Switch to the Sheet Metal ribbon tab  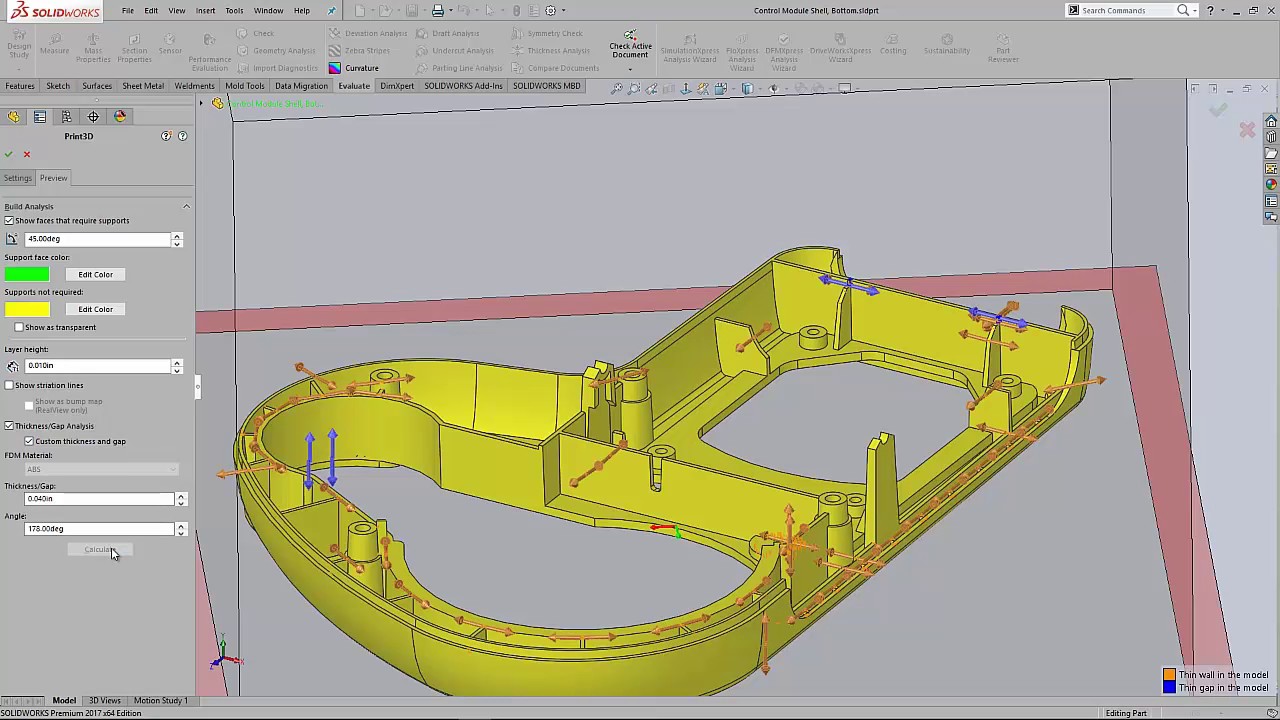pyautogui.click(x=143, y=86)
